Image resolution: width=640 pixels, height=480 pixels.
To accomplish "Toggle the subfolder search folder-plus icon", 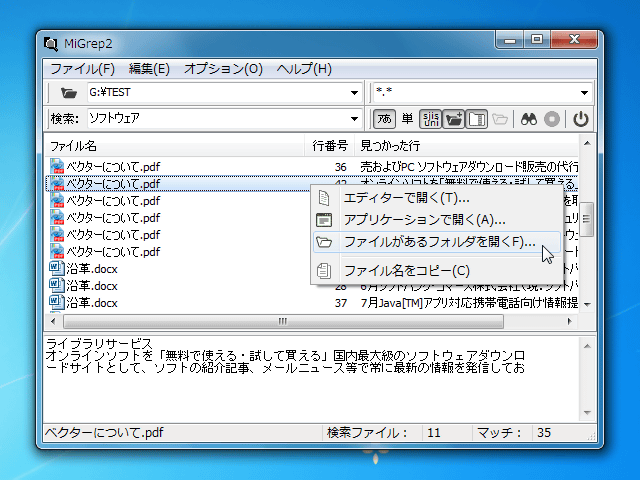I will click(453, 119).
